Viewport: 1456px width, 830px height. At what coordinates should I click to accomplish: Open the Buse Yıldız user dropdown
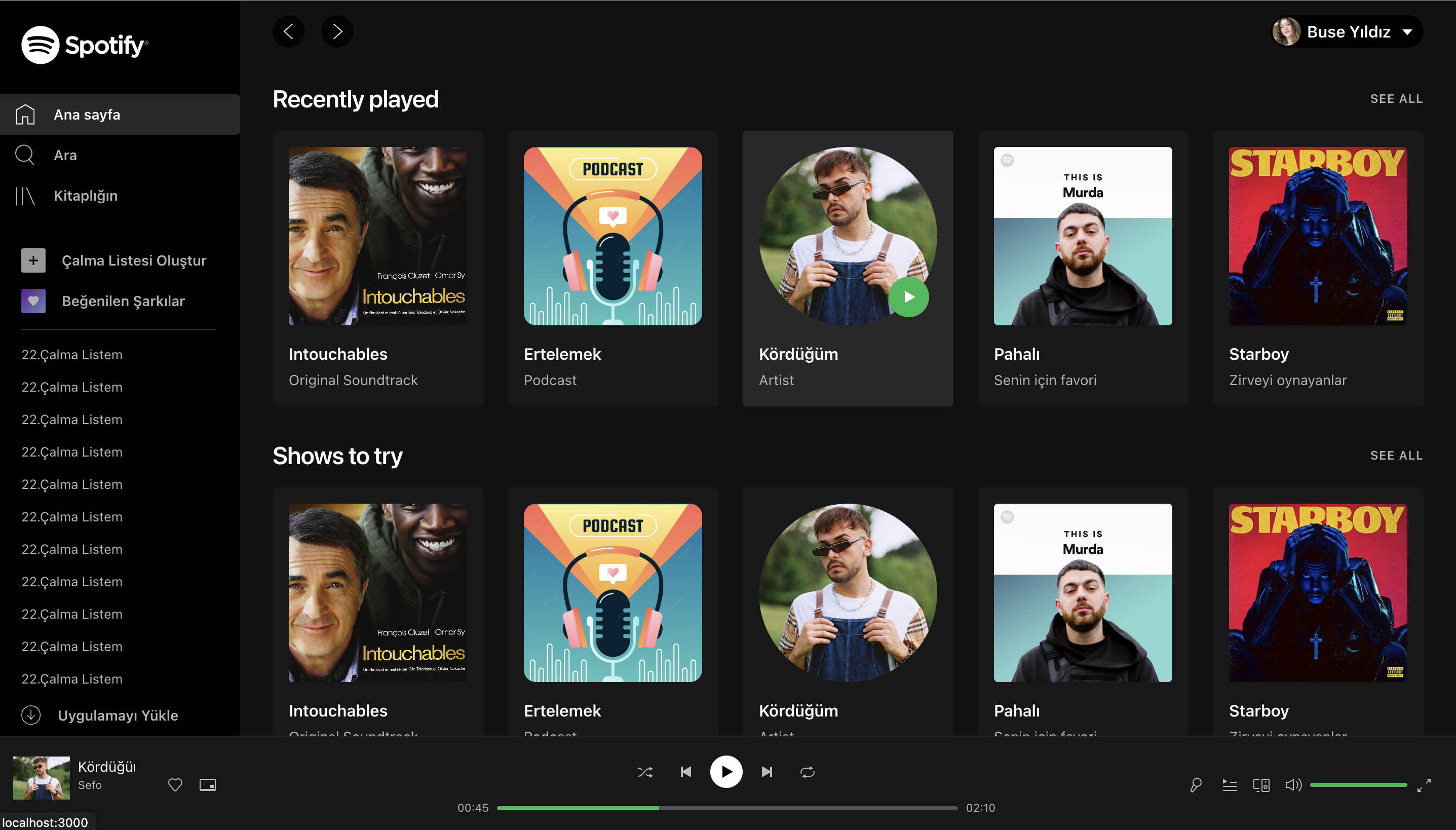(x=1347, y=31)
